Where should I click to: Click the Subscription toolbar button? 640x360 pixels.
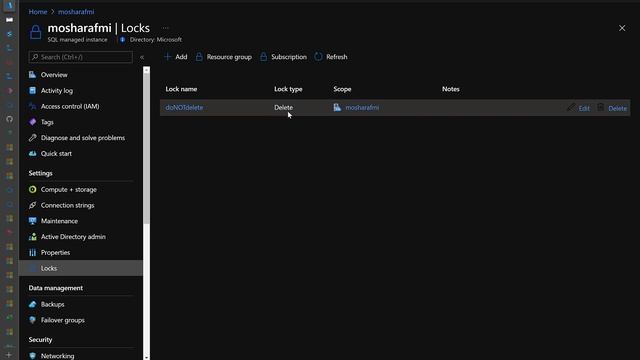click(283, 57)
